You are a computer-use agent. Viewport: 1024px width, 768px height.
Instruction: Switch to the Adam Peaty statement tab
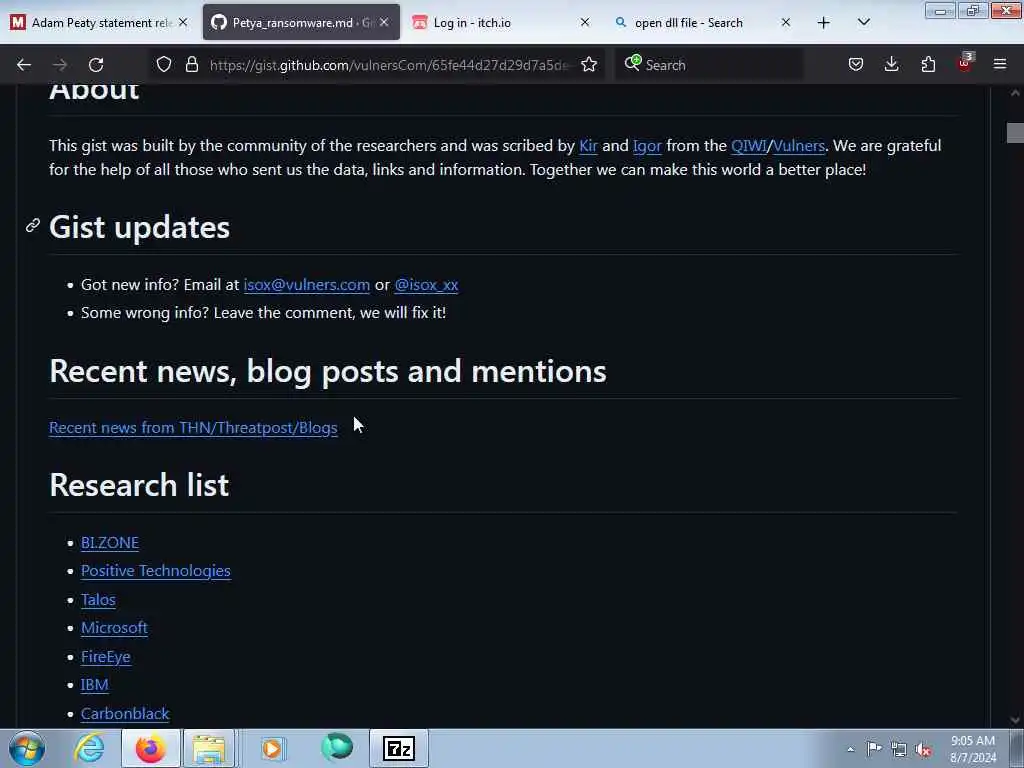99,22
